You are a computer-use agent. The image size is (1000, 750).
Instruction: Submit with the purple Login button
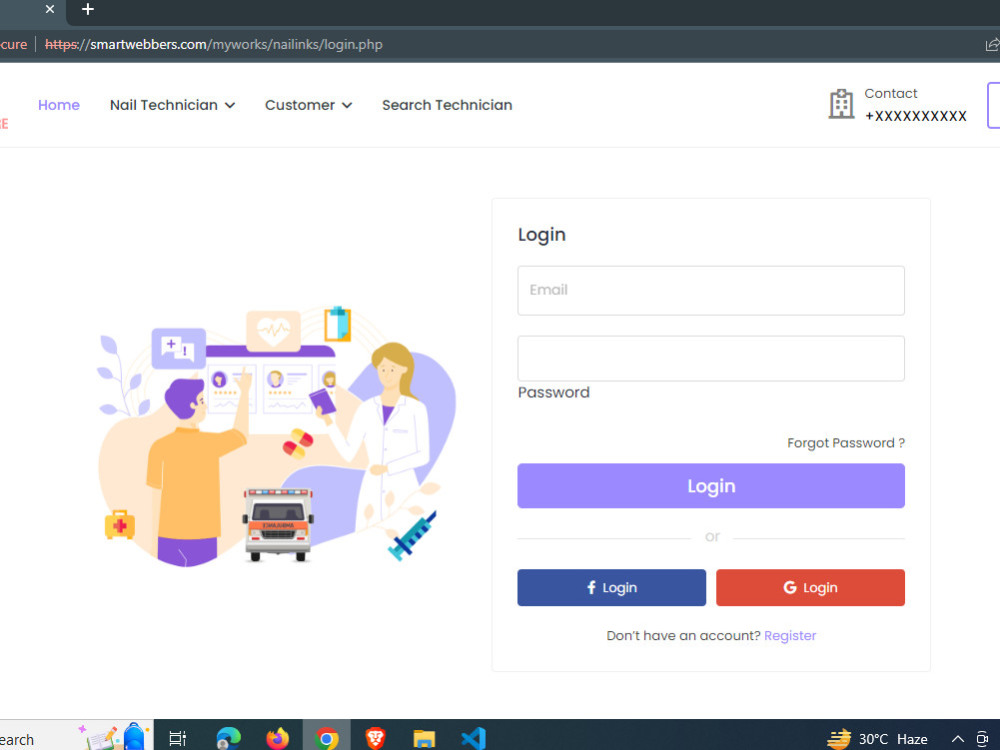[x=711, y=486]
